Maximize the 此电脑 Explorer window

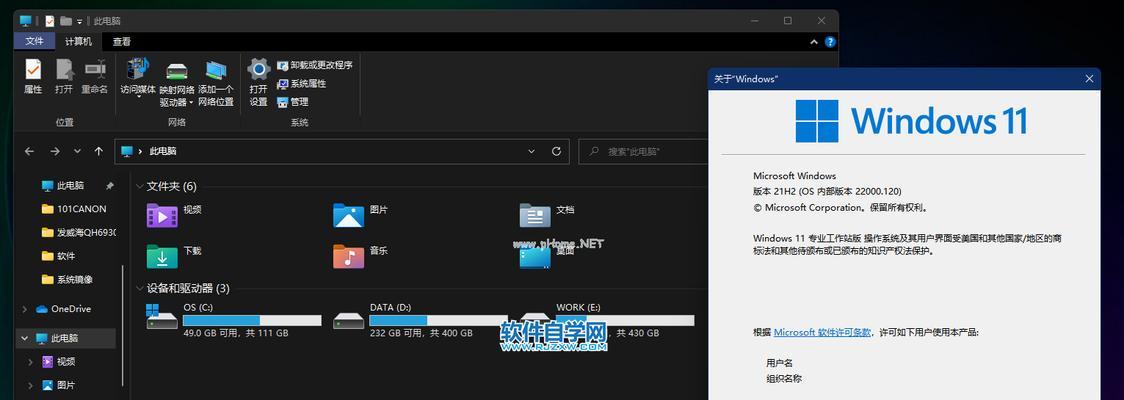[788, 21]
